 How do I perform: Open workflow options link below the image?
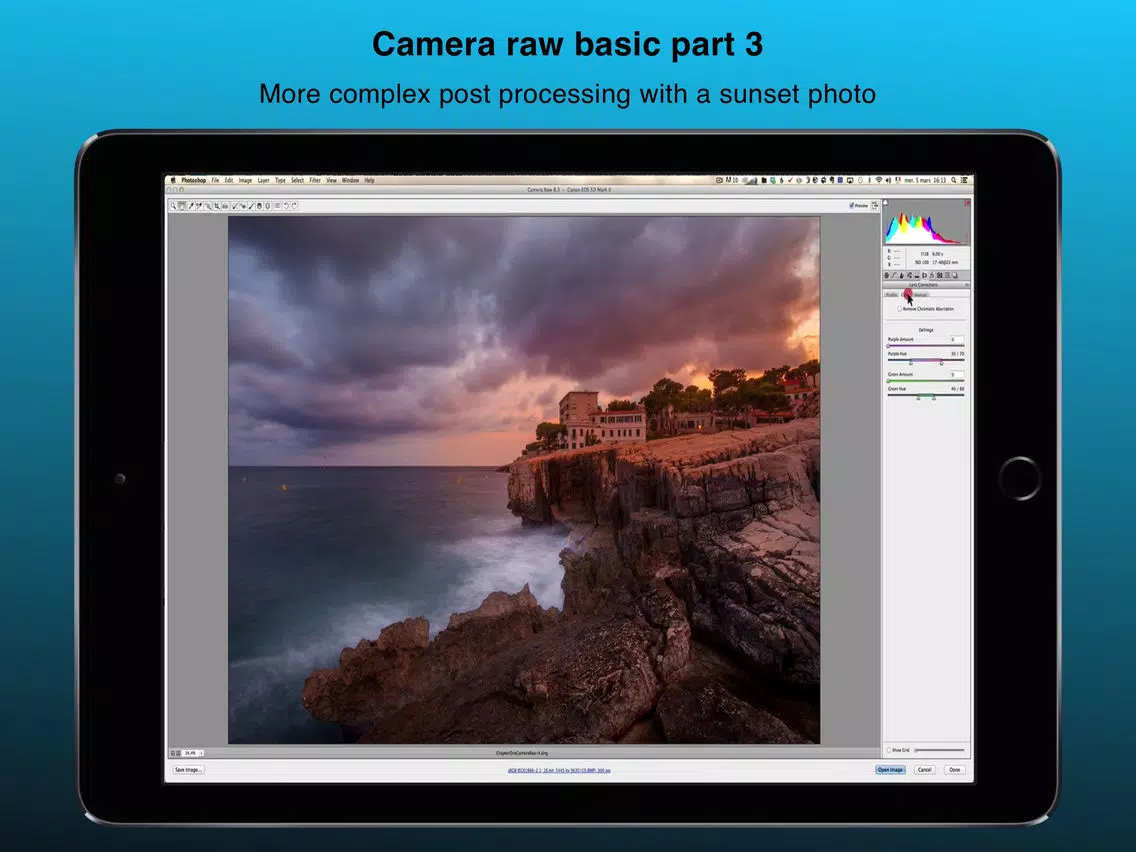(x=559, y=770)
